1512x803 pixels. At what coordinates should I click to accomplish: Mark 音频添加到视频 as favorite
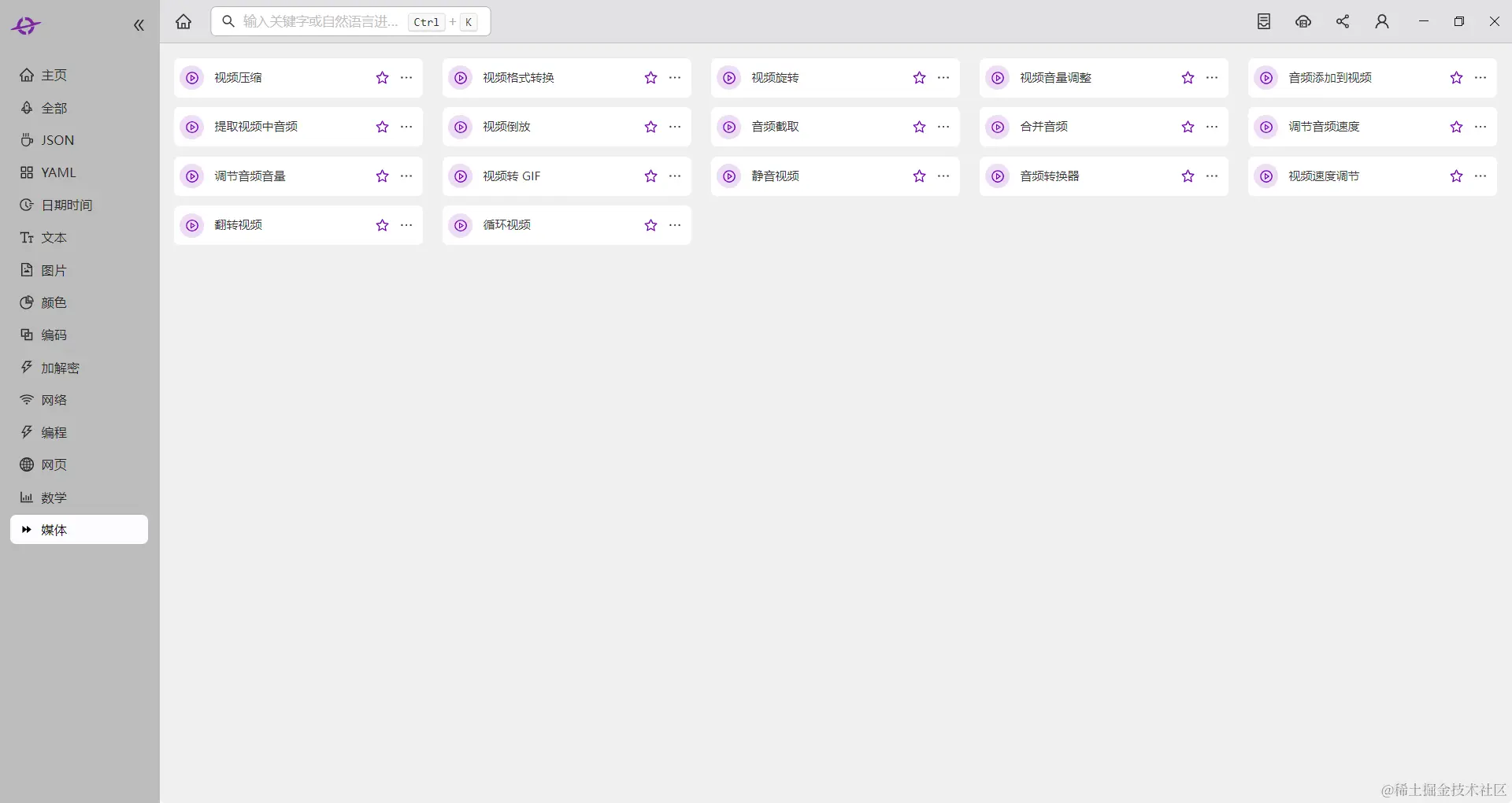pos(1456,78)
